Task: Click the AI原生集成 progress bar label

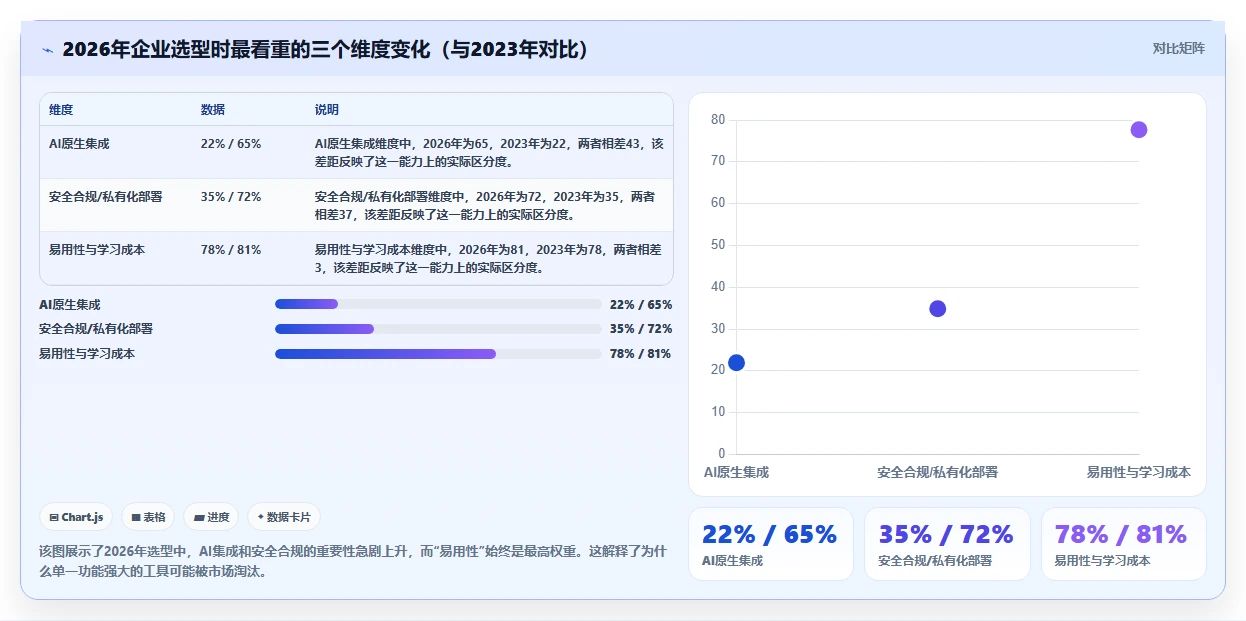Action: click(70, 304)
